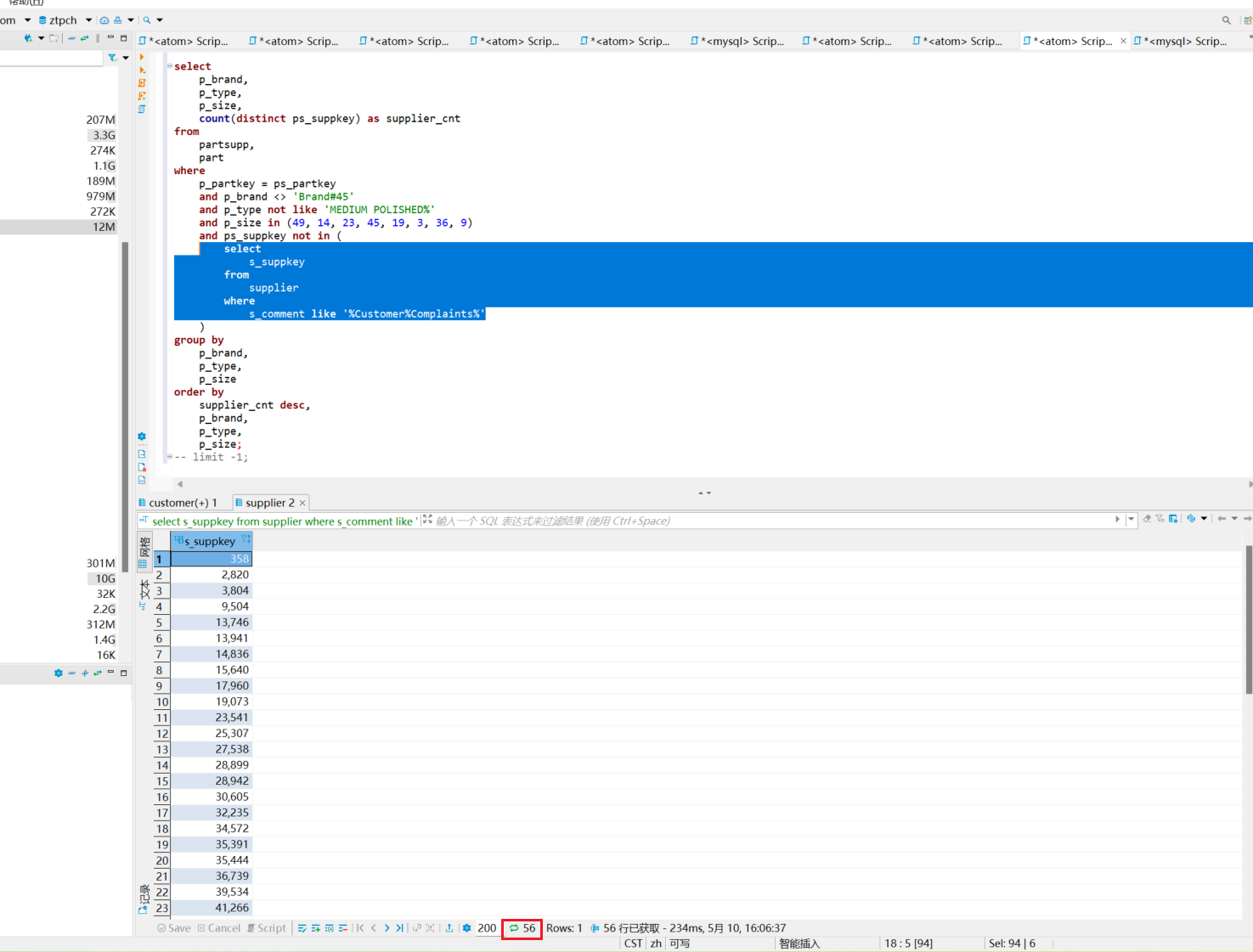The image size is (1253, 952).
Task: Click the add row icon in results bar
Action: [315, 928]
